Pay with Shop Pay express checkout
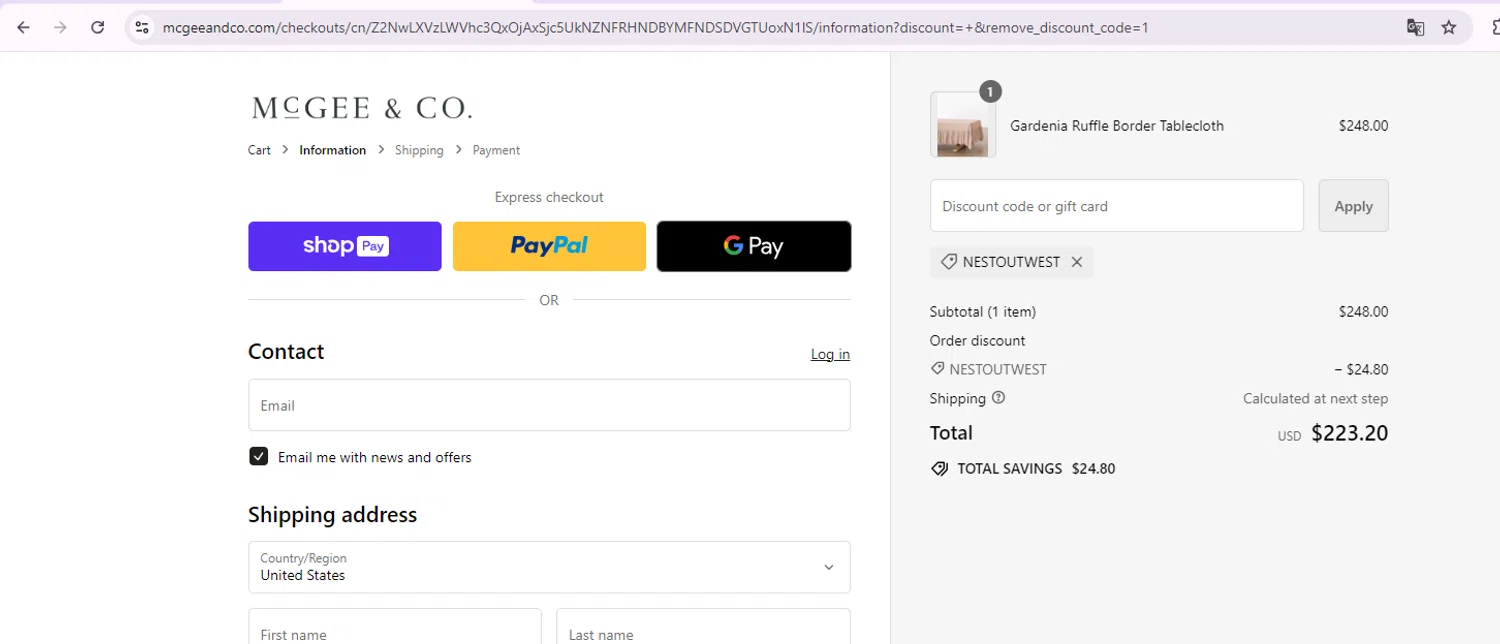The image size is (1500, 644). [345, 246]
